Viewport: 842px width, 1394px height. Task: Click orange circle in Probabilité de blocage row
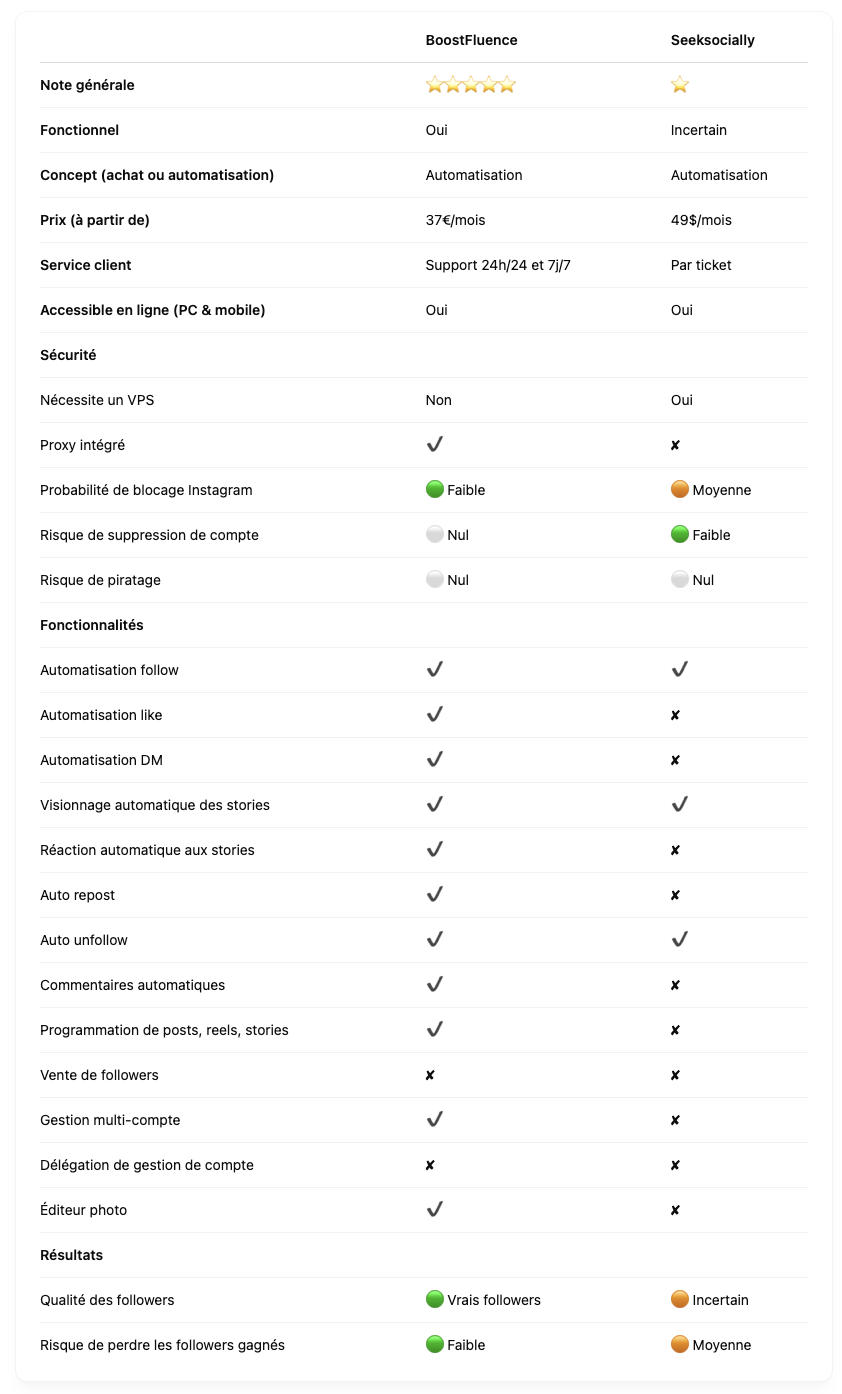680,490
